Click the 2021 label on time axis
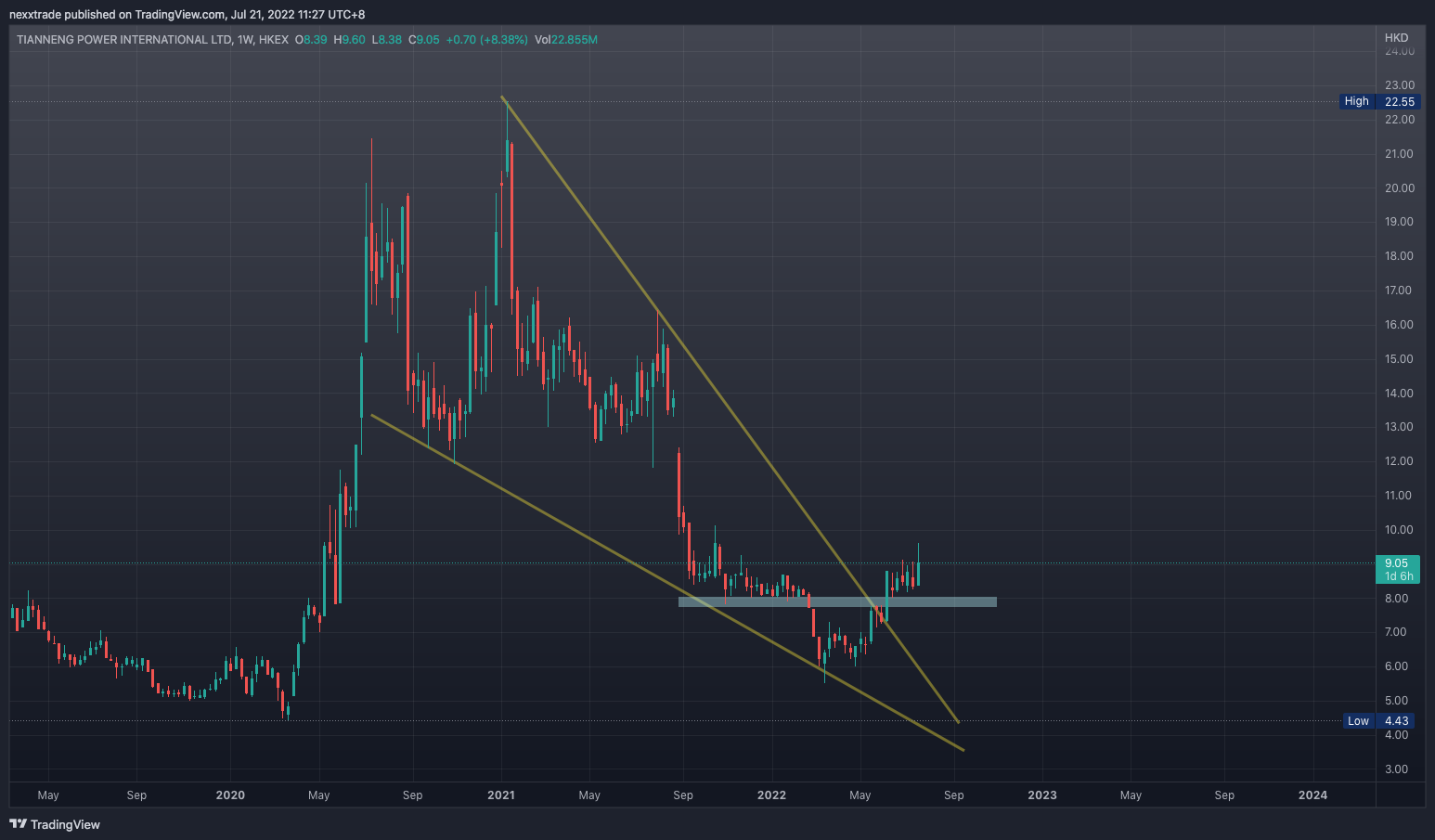1435x840 pixels. tap(501, 795)
